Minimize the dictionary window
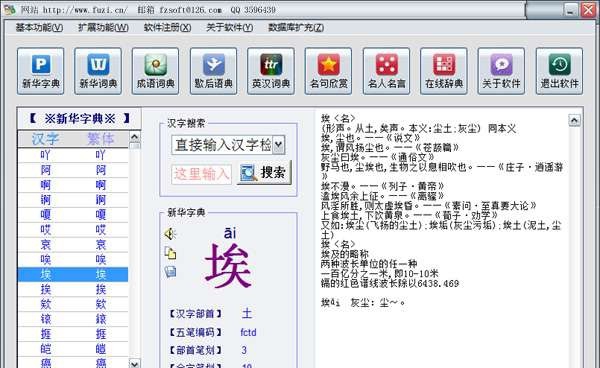The width and height of the screenshot is (600, 368). point(571,10)
